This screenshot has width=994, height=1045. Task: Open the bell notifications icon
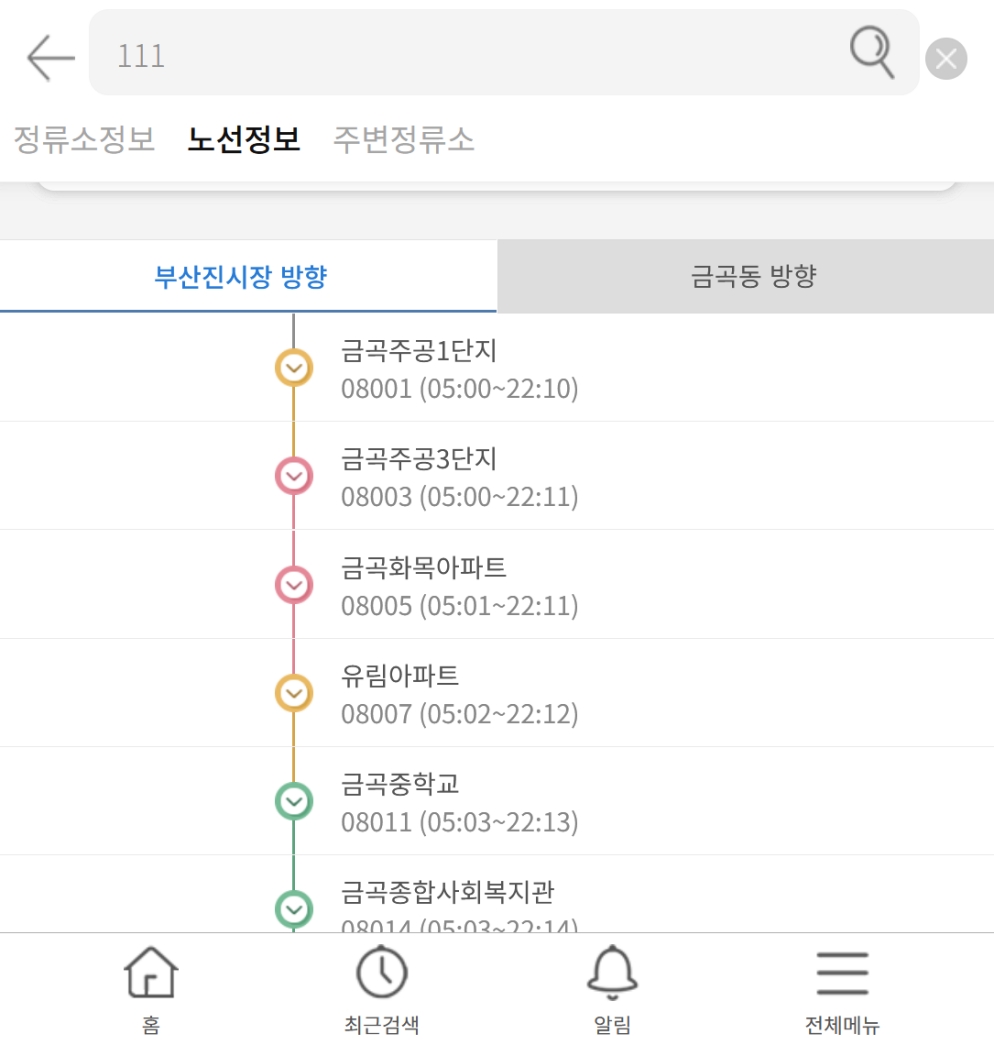[612, 972]
